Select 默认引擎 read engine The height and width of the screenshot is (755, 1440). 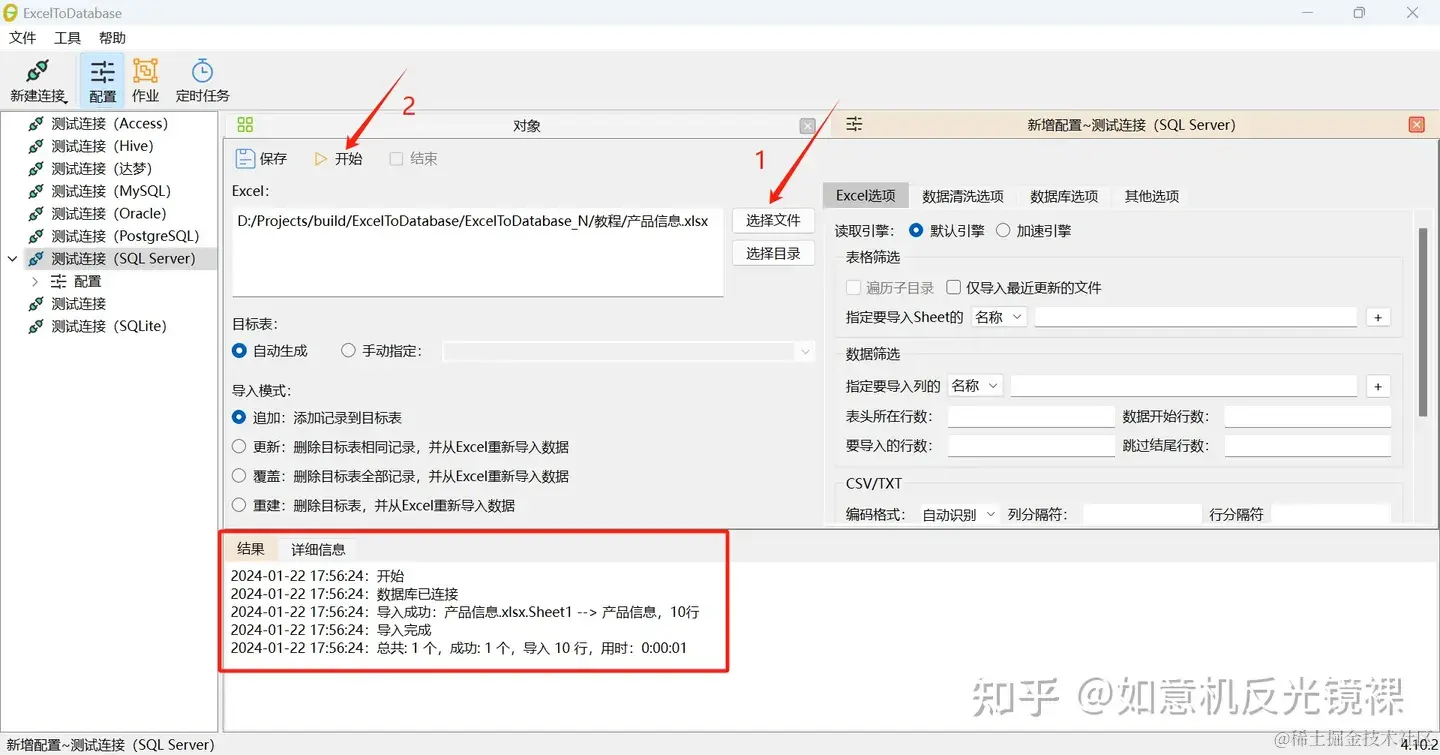click(916, 230)
